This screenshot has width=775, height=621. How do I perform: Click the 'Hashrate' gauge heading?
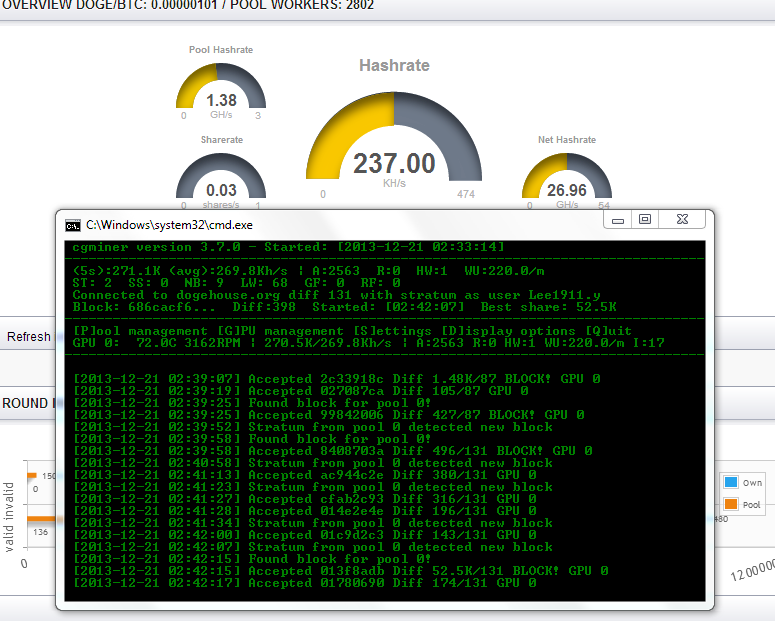(x=394, y=65)
